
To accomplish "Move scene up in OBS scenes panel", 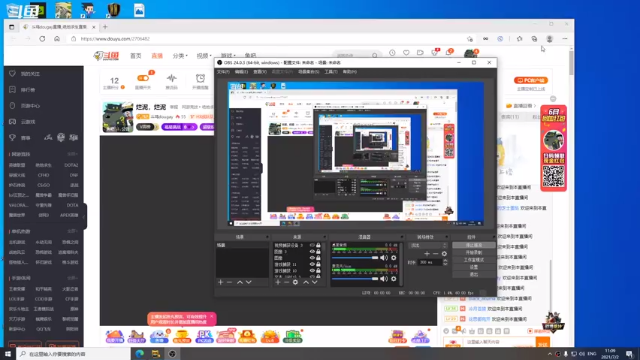I will tap(240, 282).
